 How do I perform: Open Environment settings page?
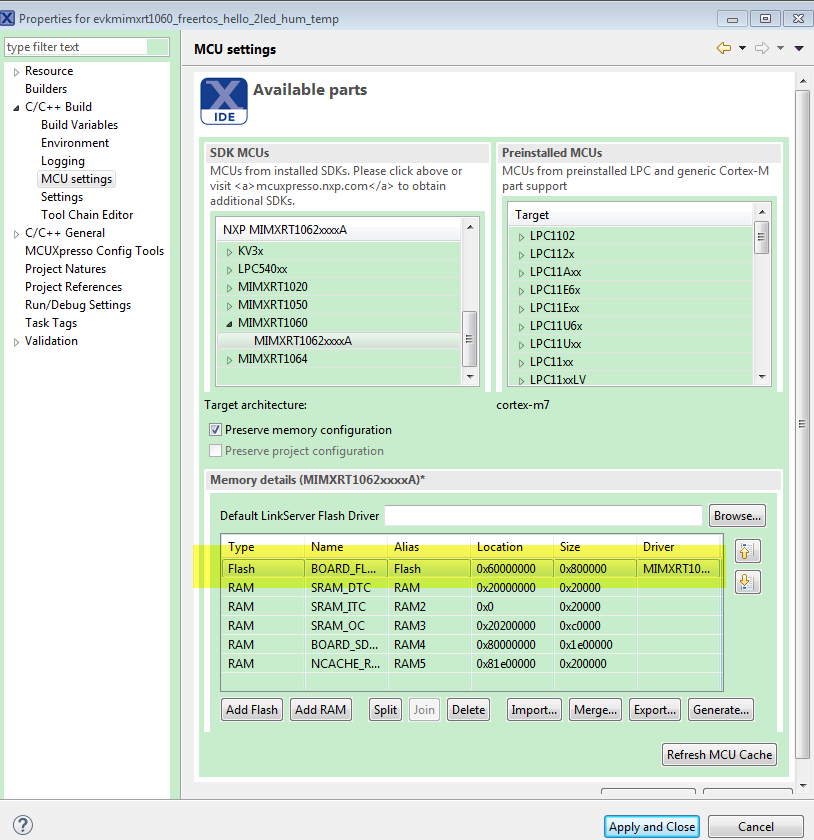75,143
